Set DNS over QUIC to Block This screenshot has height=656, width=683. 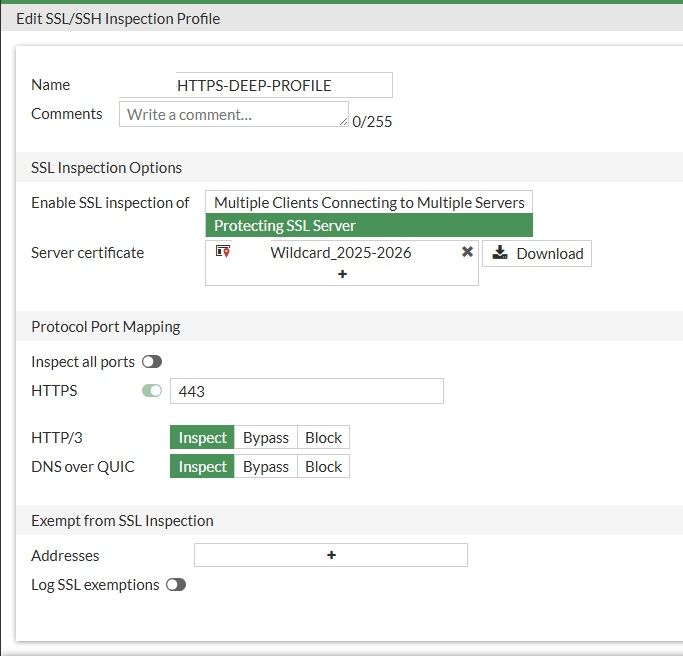pyautogui.click(x=323, y=467)
